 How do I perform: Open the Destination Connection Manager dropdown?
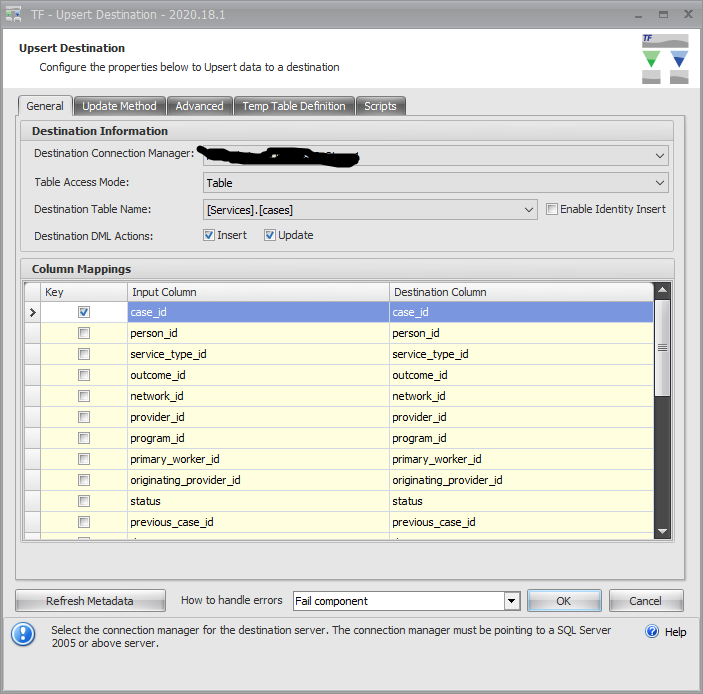click(x=660, y=156)
